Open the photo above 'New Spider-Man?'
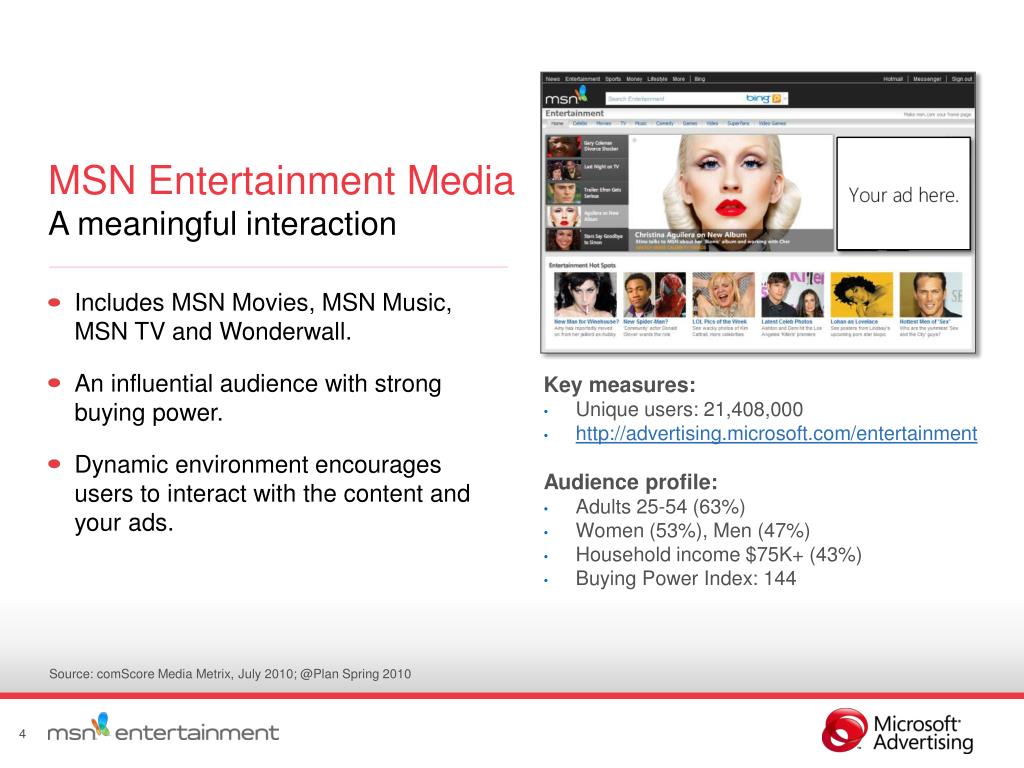This screenshot has height=768, width=1024. pyautogui.click(x=654, y=295)
